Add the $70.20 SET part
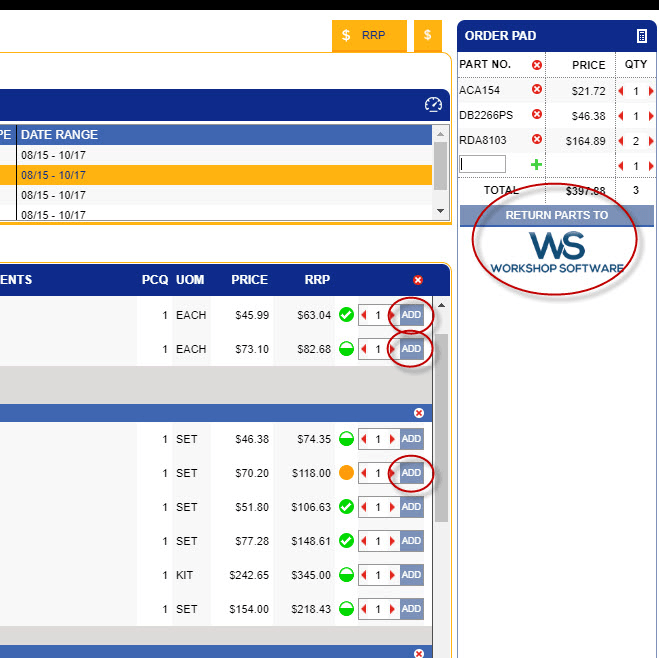This screenshot has height=658, width=659. tap(411, 473)
